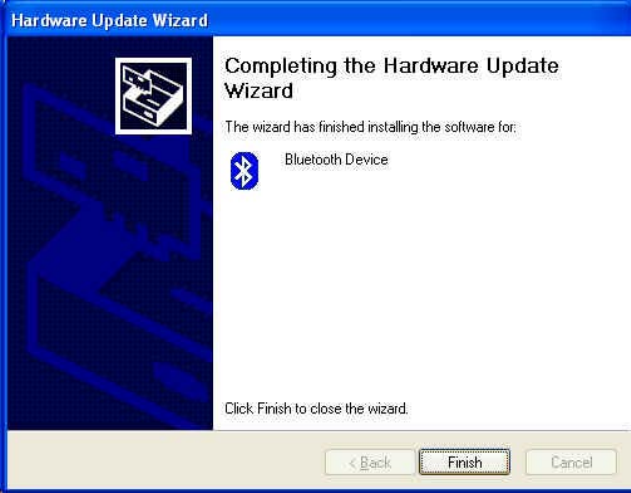Click the hardware installation icon in sidebar
Screen dimensions: 631x493
pyautogui.click(x=153, y=96)
